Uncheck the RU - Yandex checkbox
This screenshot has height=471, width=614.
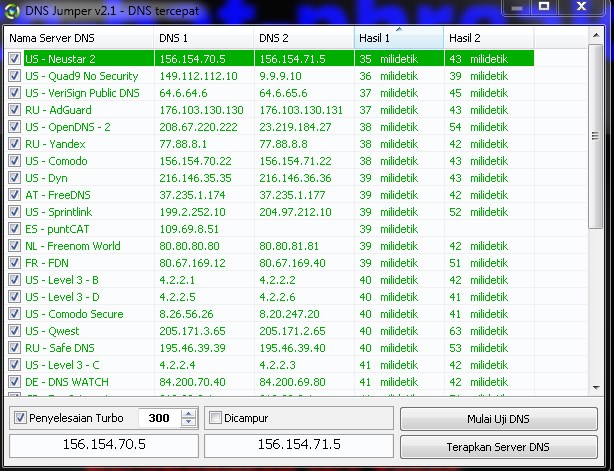(x=14, y=144)
